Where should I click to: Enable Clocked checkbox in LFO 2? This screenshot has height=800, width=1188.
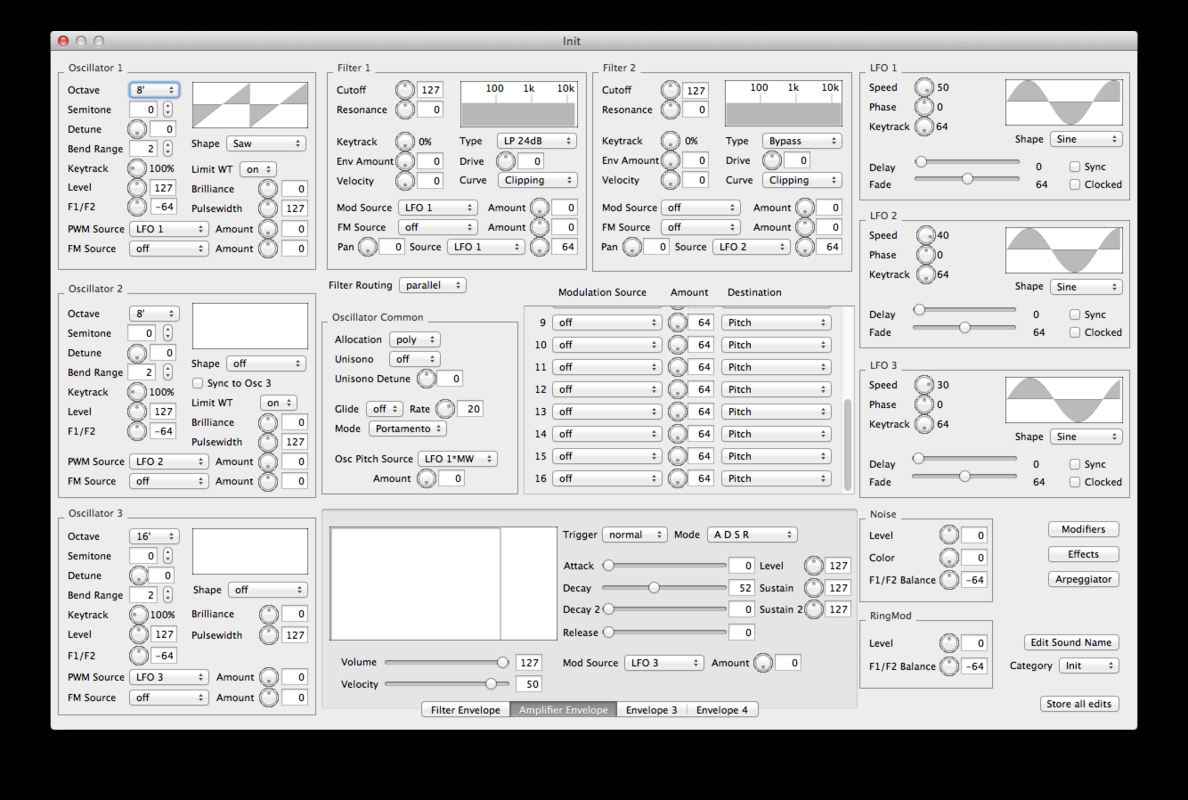(x=1075, y=332)
